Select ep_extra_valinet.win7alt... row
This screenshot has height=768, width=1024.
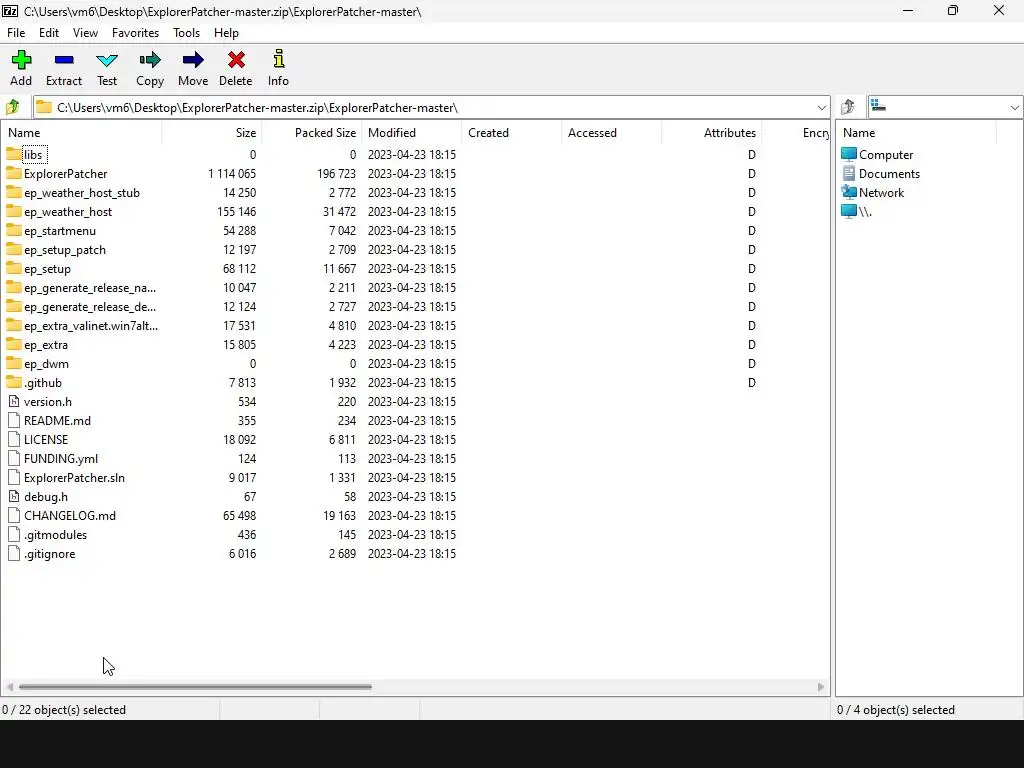(415, 325)
